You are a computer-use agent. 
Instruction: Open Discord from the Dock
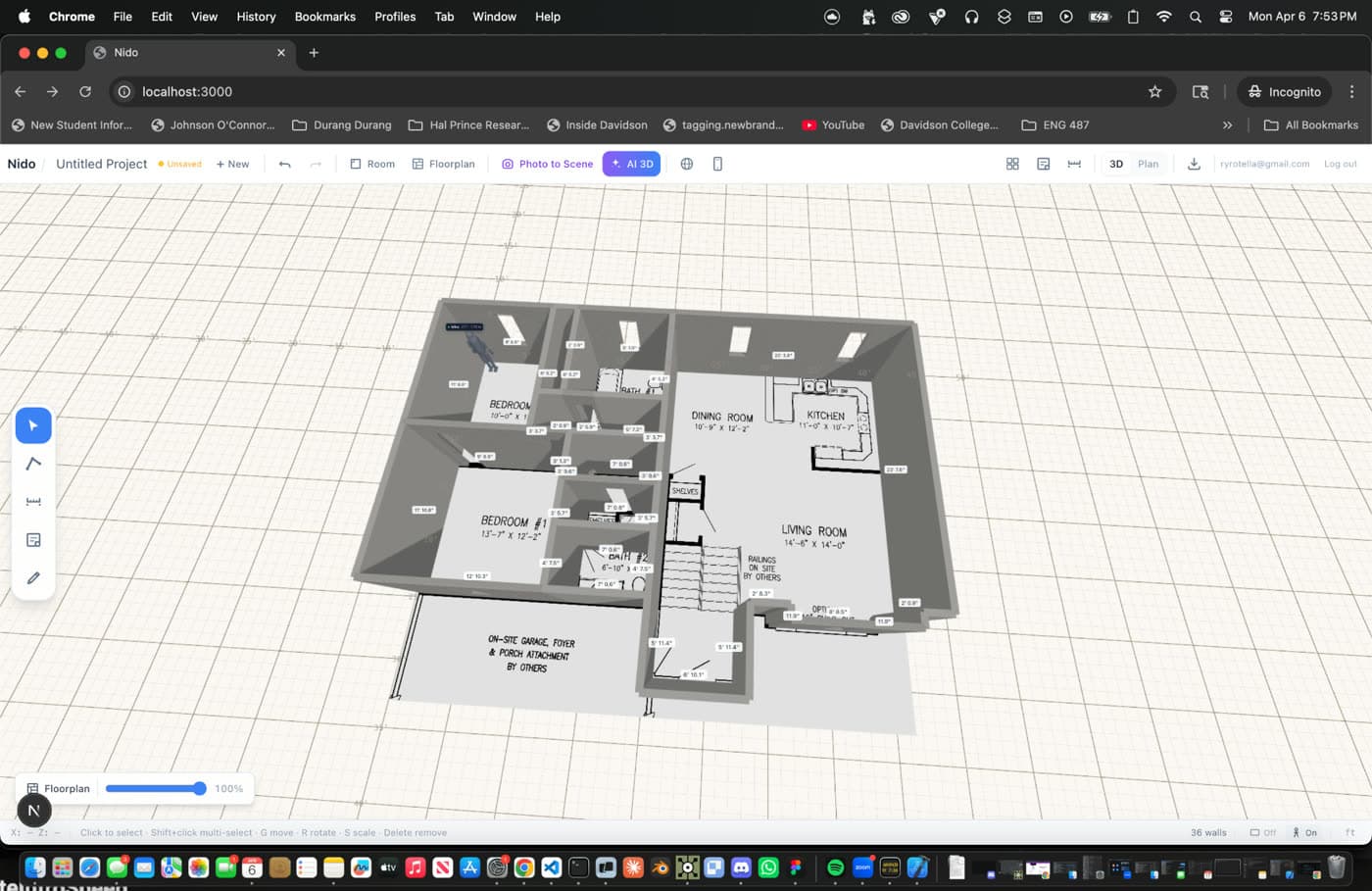[x=741, y=867]
